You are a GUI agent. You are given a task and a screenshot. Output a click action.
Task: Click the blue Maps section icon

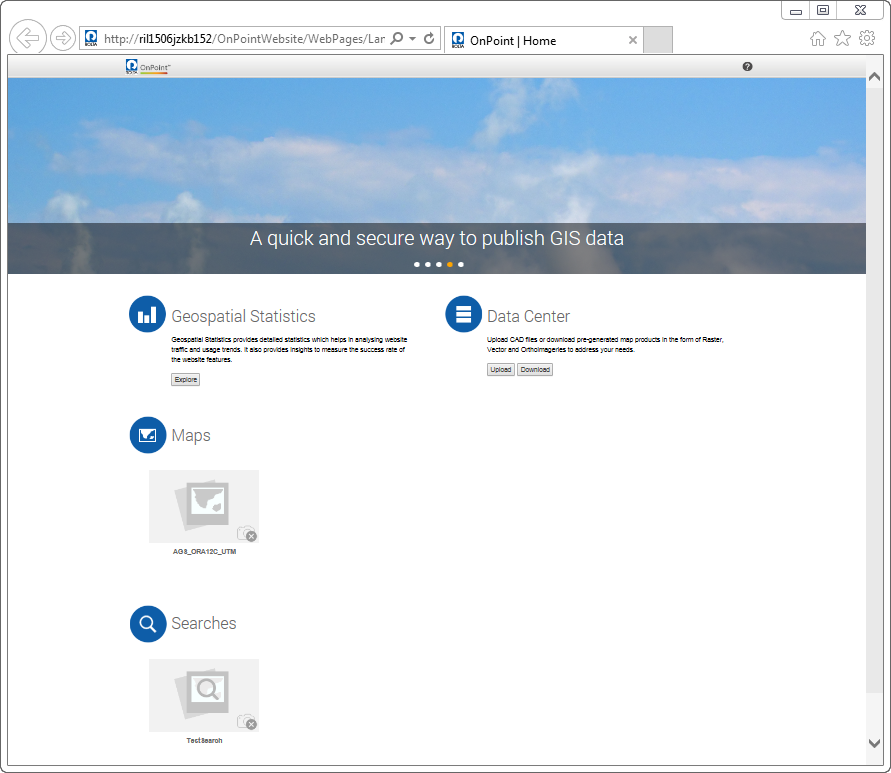(147, 435)
